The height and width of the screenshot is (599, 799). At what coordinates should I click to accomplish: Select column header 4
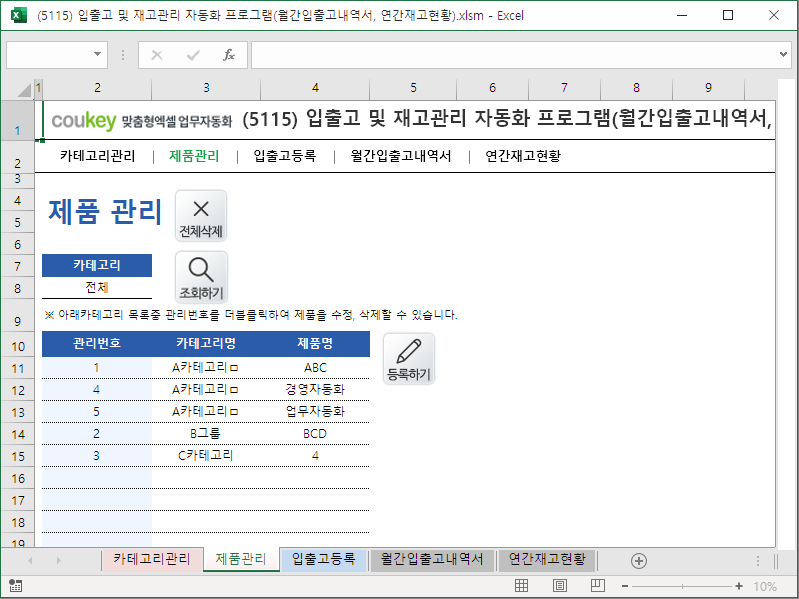point(315,88)
